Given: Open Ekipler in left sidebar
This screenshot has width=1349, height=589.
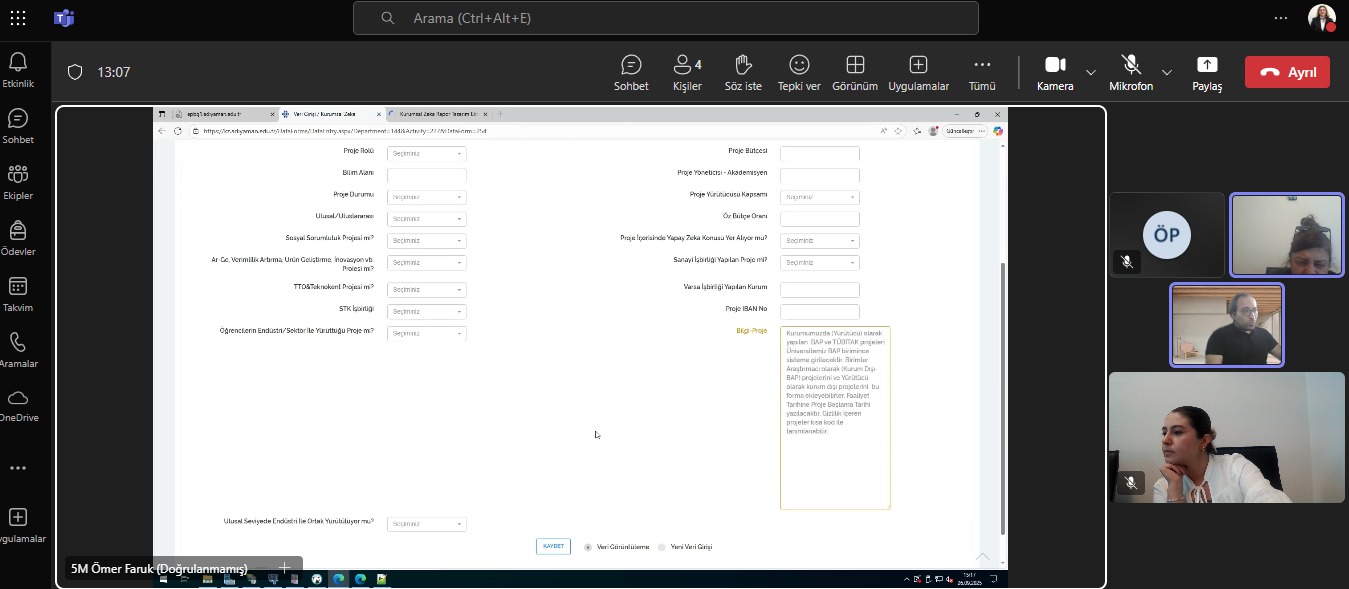Looking at the screenshot, I should tap(18, 182).
